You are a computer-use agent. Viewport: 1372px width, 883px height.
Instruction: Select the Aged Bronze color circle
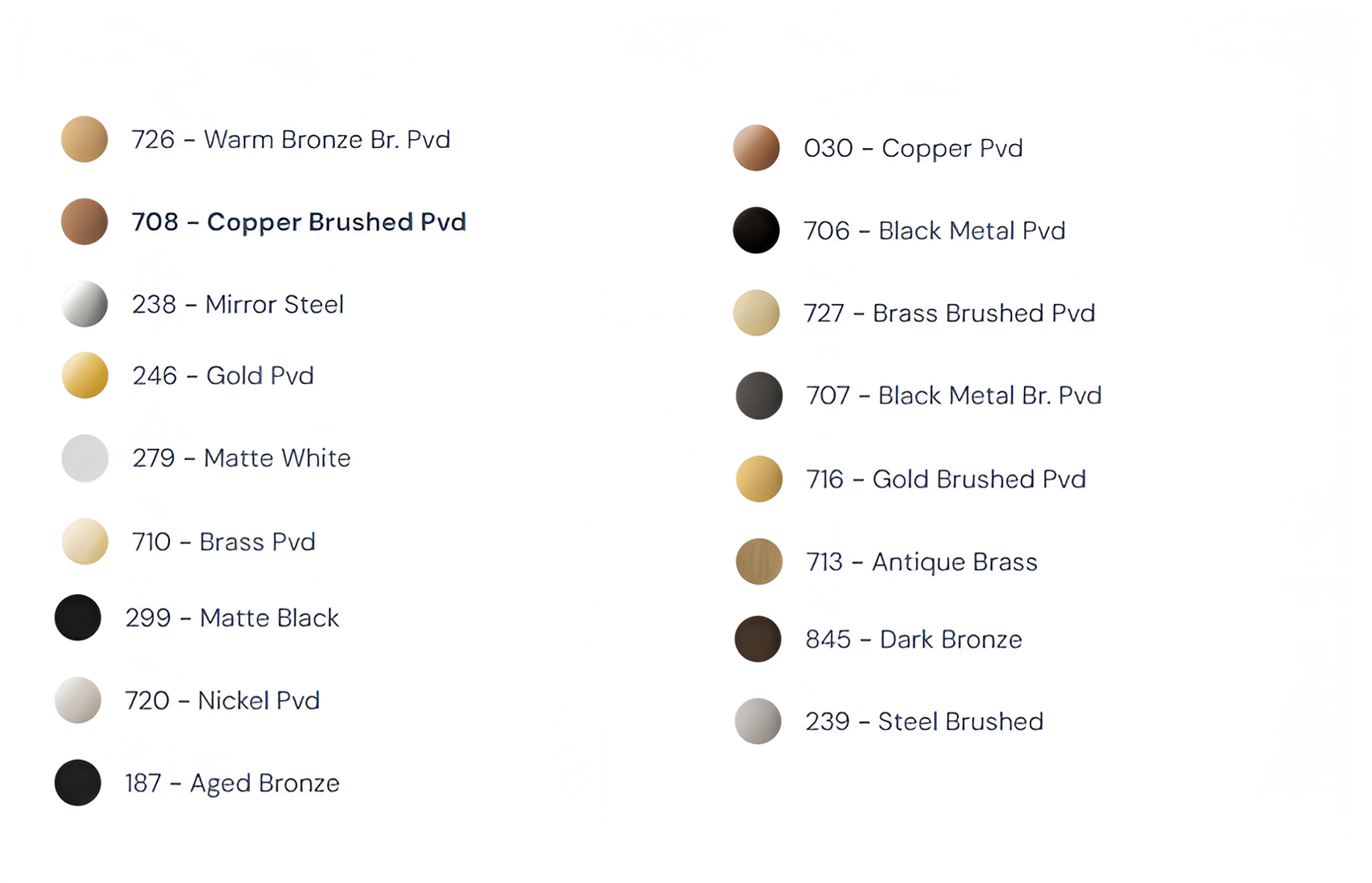(x=78, y=783)
